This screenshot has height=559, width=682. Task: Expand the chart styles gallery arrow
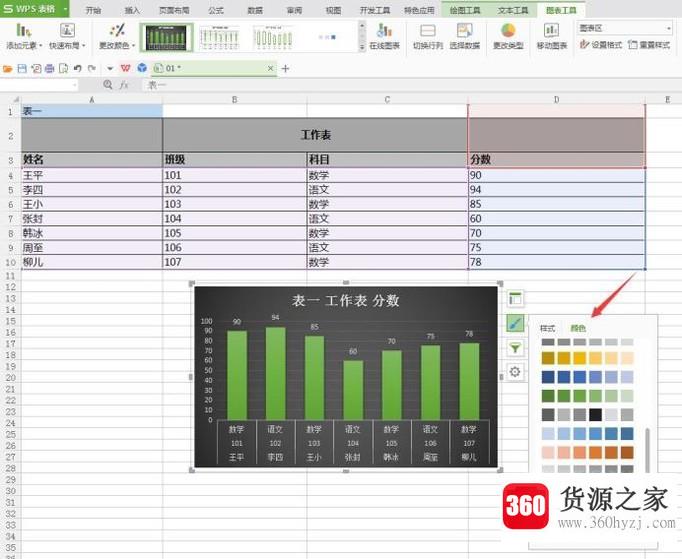(362, 47)
